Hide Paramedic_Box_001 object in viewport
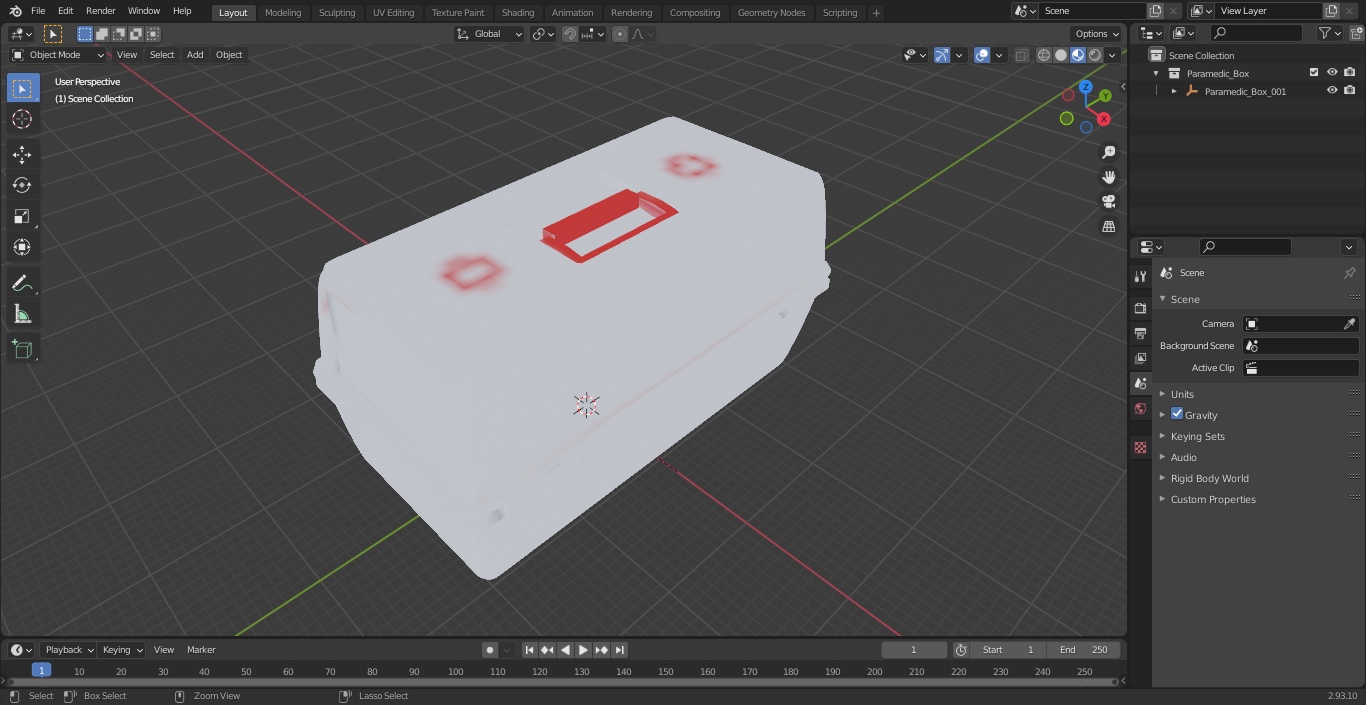Viewport: 1366px width, 705px height. [1332, 91]
